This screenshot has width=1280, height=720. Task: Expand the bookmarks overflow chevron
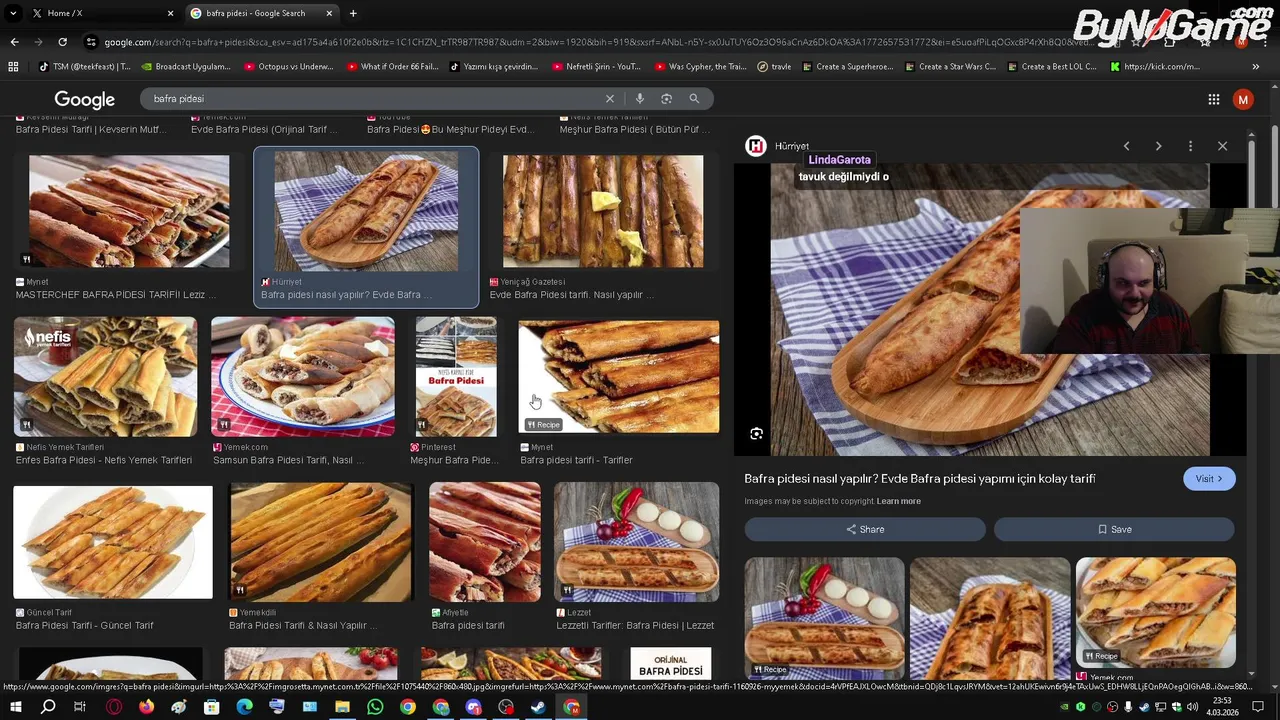[x=1256, y=67]
